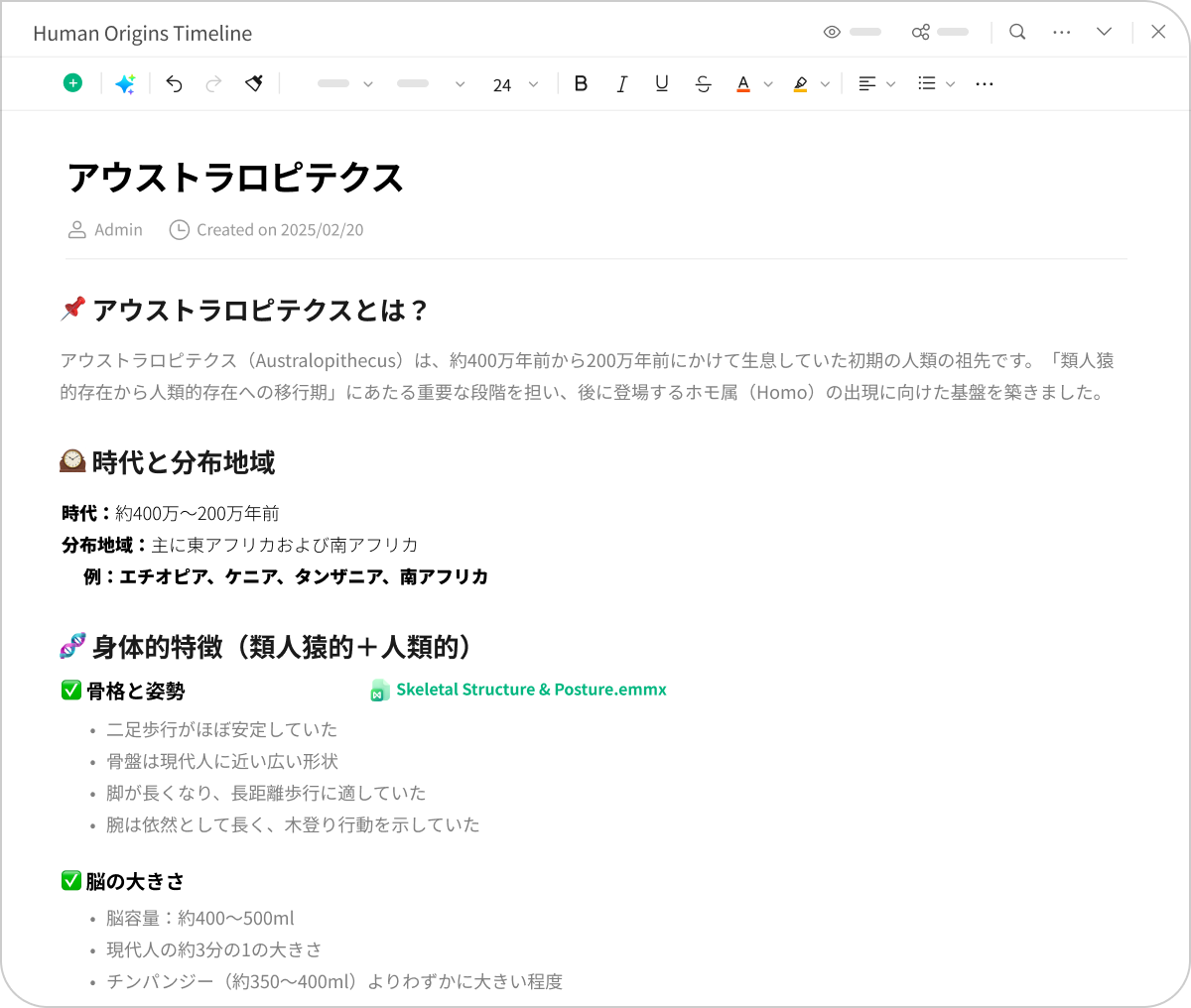Open the AI sparkle assistant
1191x1008 pixels.
[x=125, y=84]
